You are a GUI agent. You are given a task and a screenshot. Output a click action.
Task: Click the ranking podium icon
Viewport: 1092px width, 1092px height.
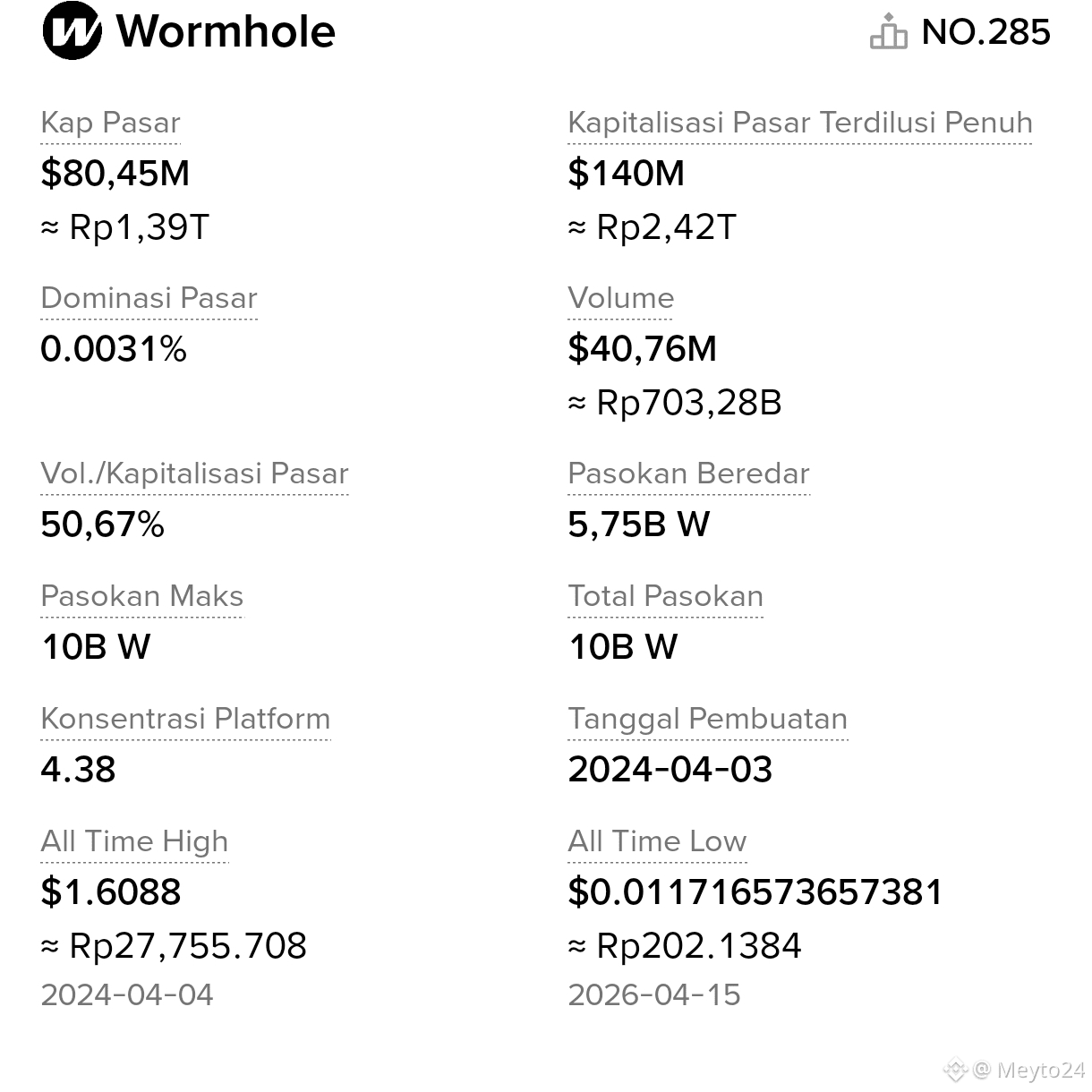pyautogui.click(x=888, y=31)
